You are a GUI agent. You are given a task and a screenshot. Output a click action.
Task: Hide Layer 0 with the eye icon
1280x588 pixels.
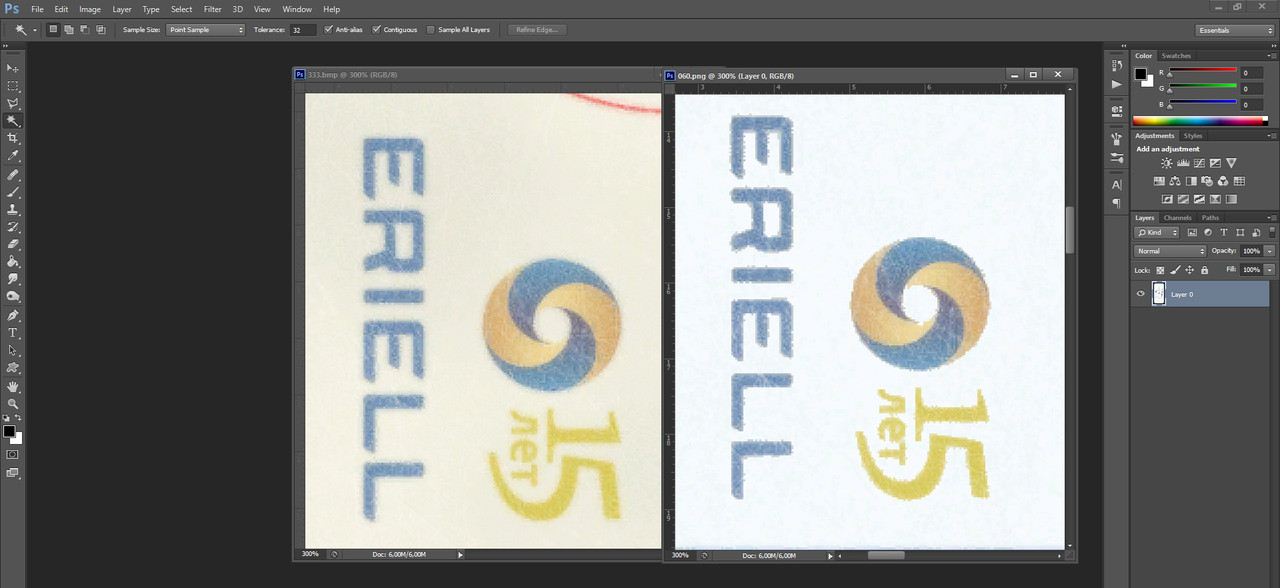pyautogui.click(x=1140, y=294)
